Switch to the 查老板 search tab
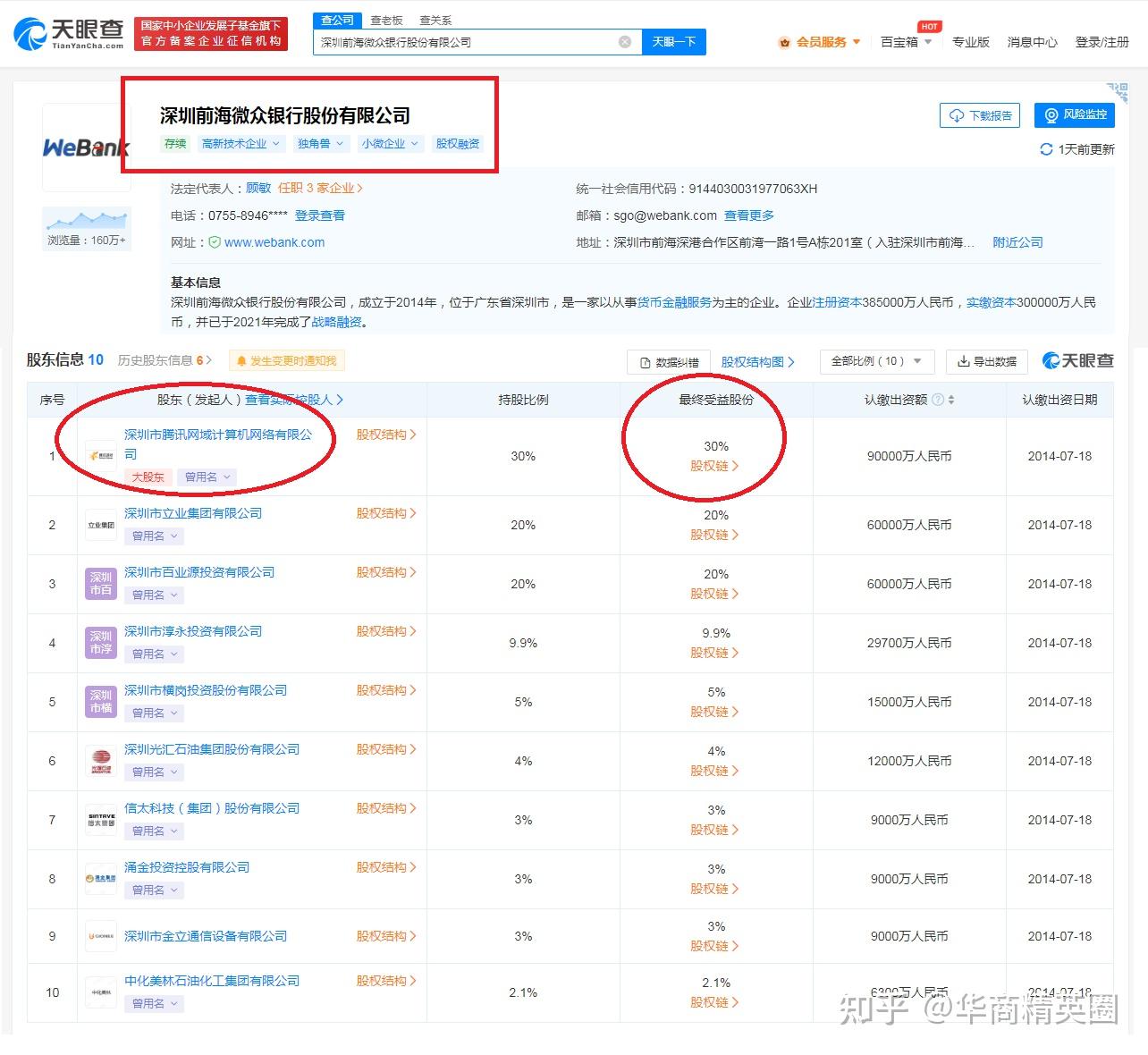Viewport: 1148px width, 1055px height. click(386, 20)
